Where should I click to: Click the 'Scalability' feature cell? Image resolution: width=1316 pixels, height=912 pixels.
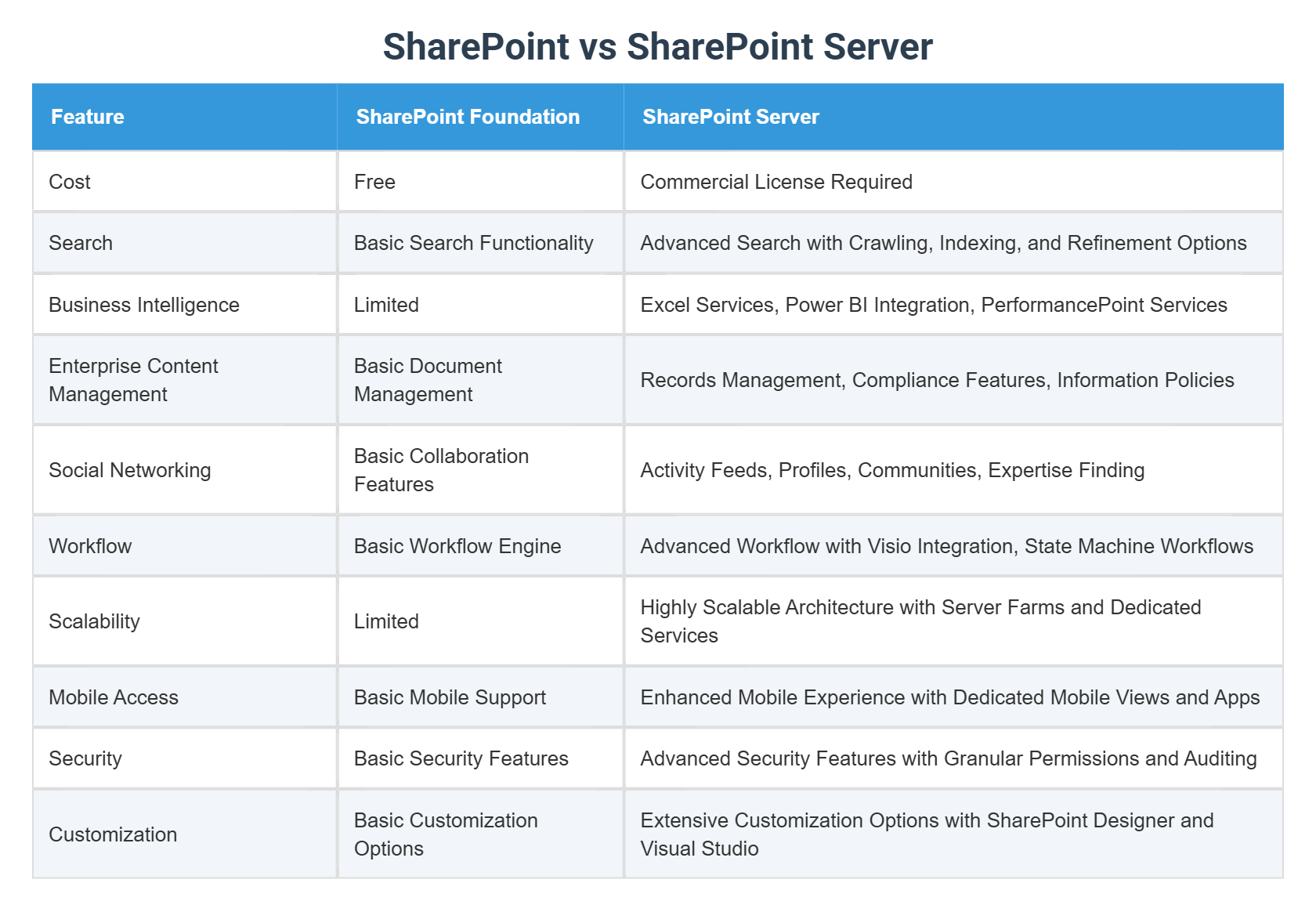point(185,621)
